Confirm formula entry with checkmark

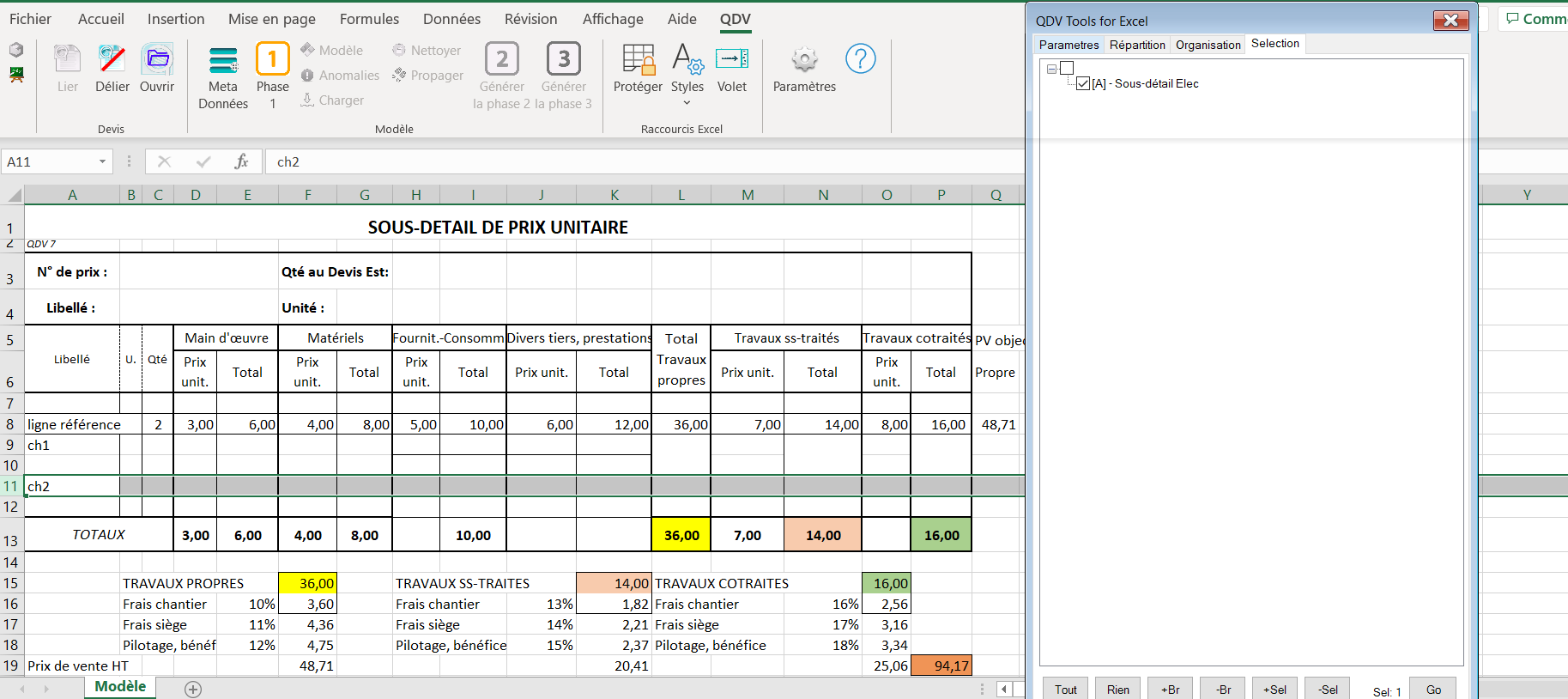coord(203,161)
